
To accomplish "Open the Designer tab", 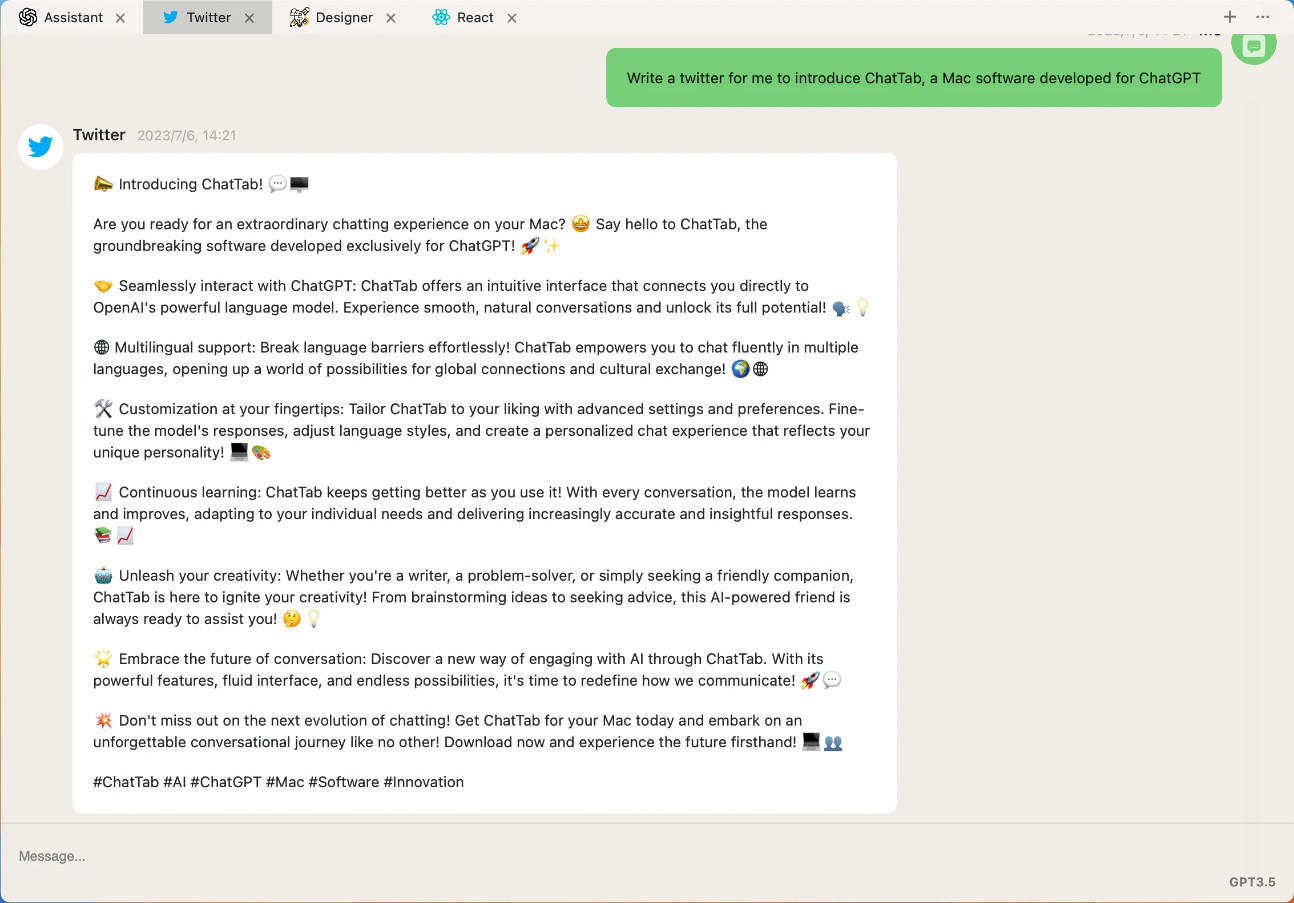I will 344,17.
